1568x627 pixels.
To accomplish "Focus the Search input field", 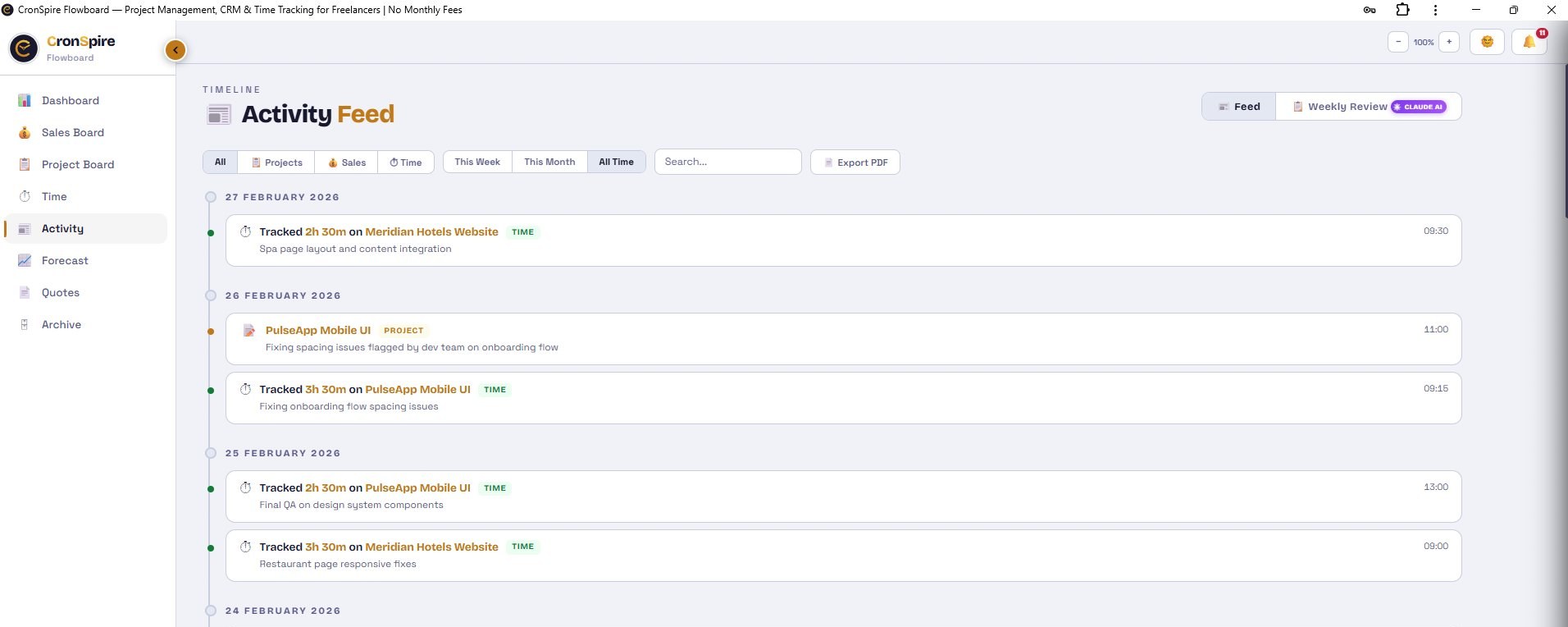I will (728, 162).
